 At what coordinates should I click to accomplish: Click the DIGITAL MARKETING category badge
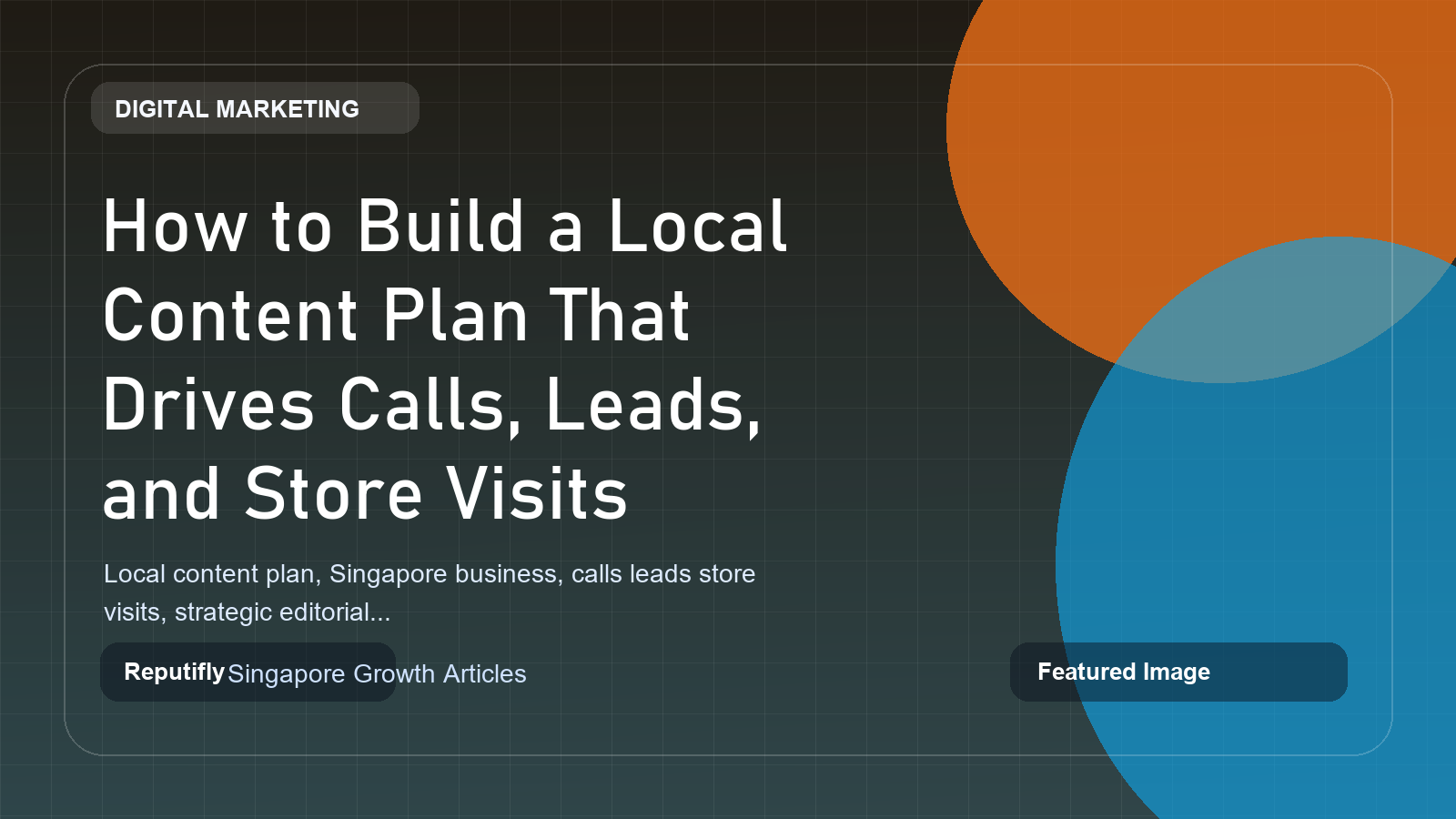(x=255, y=108)
